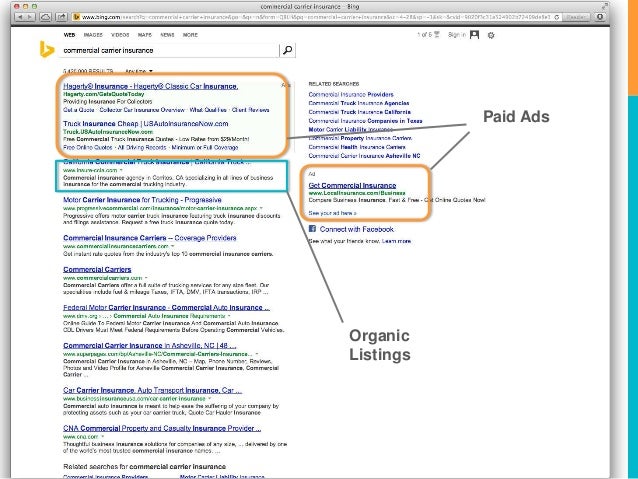Click 'Minimum or Full Coverage' sitelink
638x479 pixels.
tap(205, 147)
